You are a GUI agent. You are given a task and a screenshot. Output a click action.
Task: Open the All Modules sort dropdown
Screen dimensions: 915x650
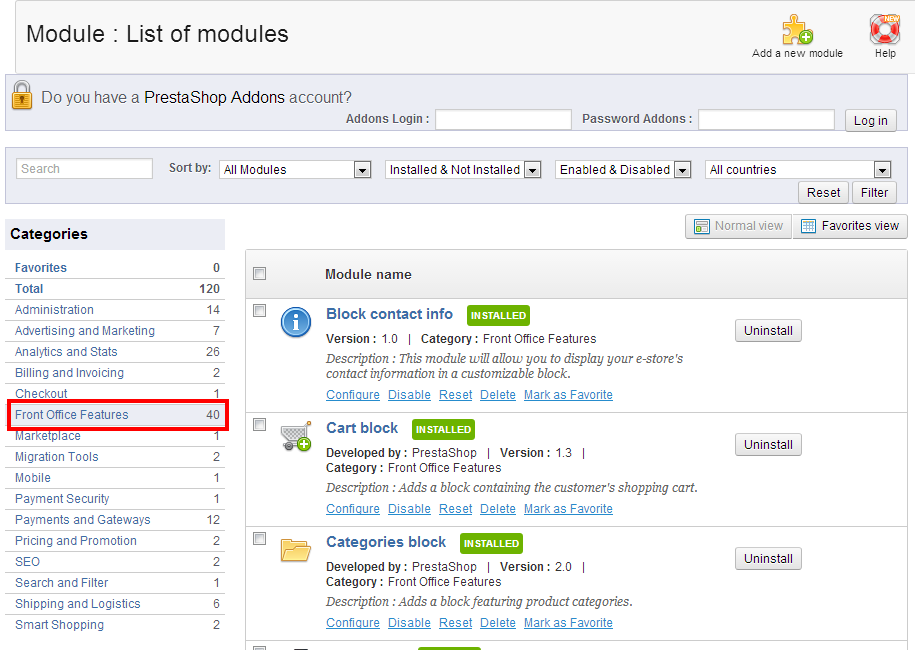tap(296, 170)
